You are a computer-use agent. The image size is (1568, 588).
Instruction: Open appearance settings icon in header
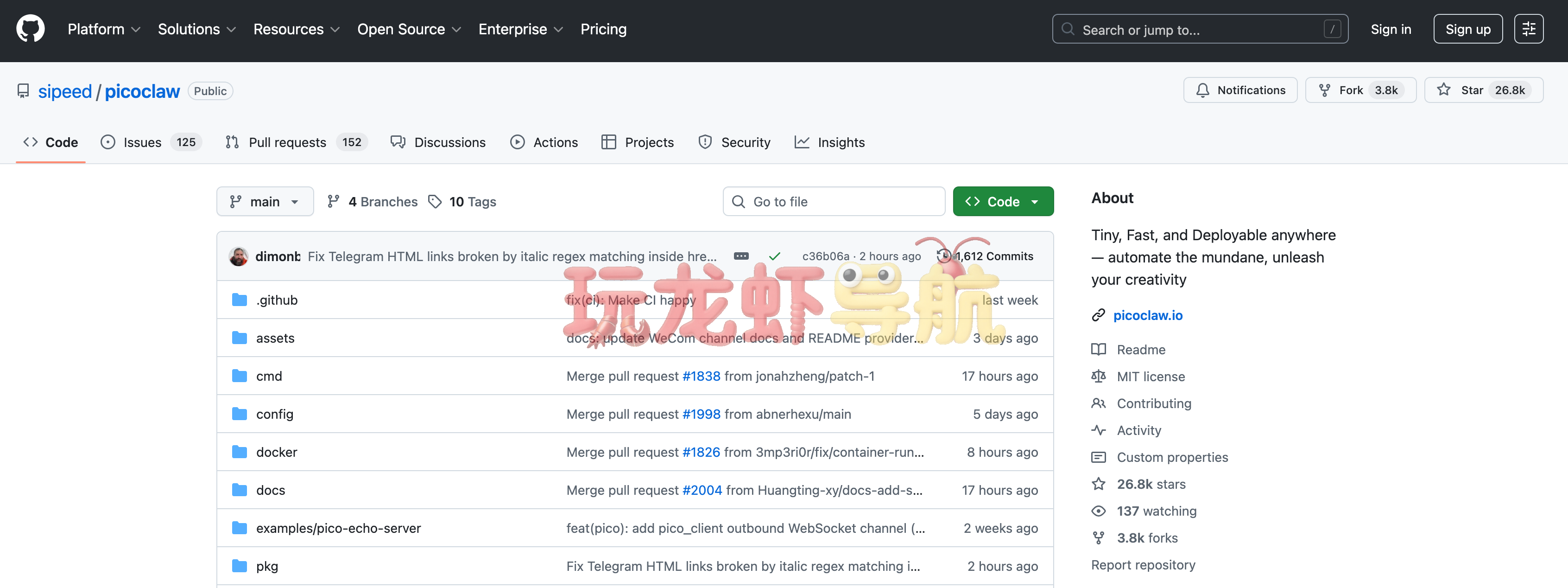[1529, 29]
